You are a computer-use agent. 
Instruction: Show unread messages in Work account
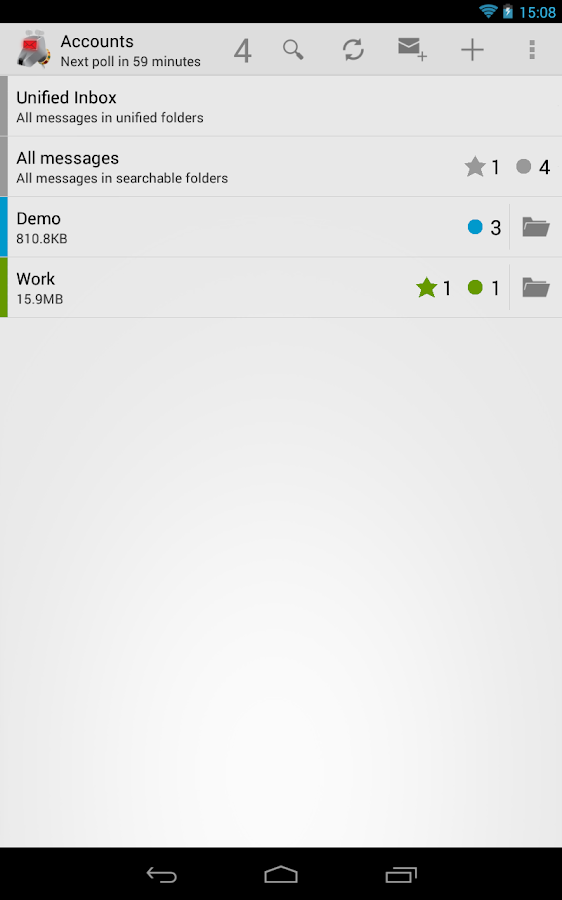[x=484, y=288]
